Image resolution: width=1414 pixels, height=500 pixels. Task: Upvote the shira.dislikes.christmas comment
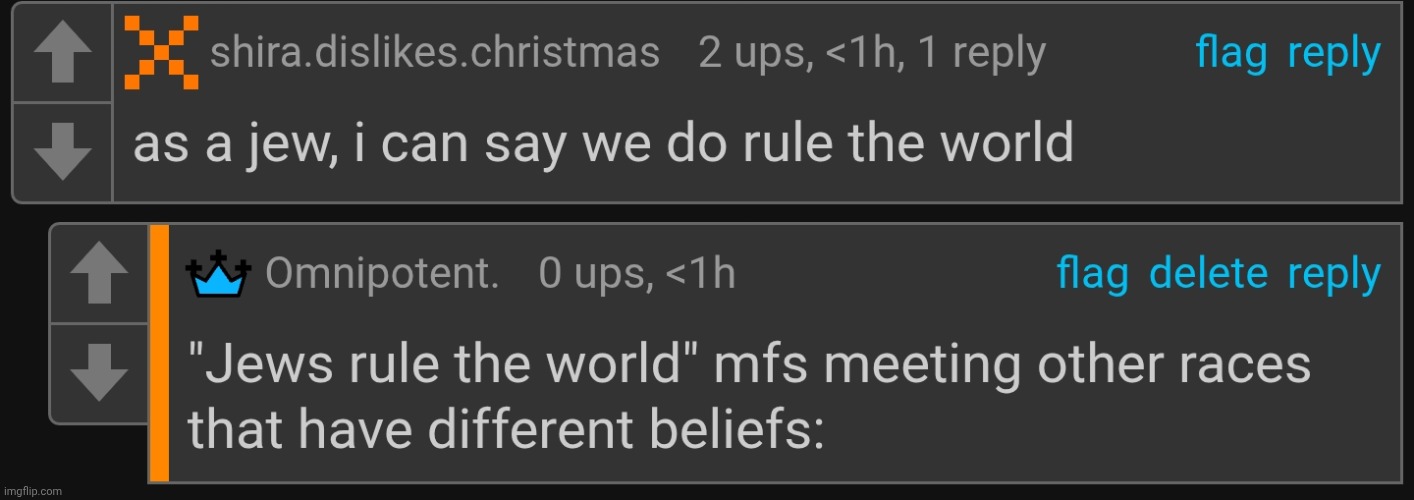[x=63, y=53]
